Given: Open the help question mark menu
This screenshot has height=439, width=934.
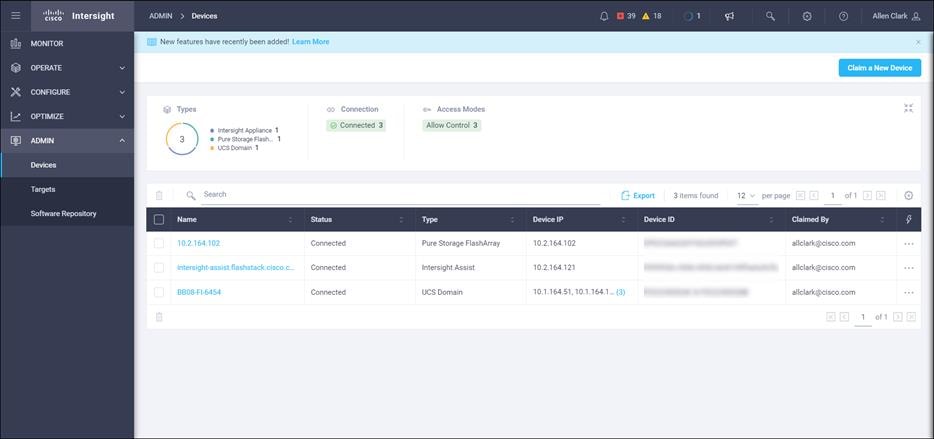Looking at the screenshot, I should coord(843,16).
